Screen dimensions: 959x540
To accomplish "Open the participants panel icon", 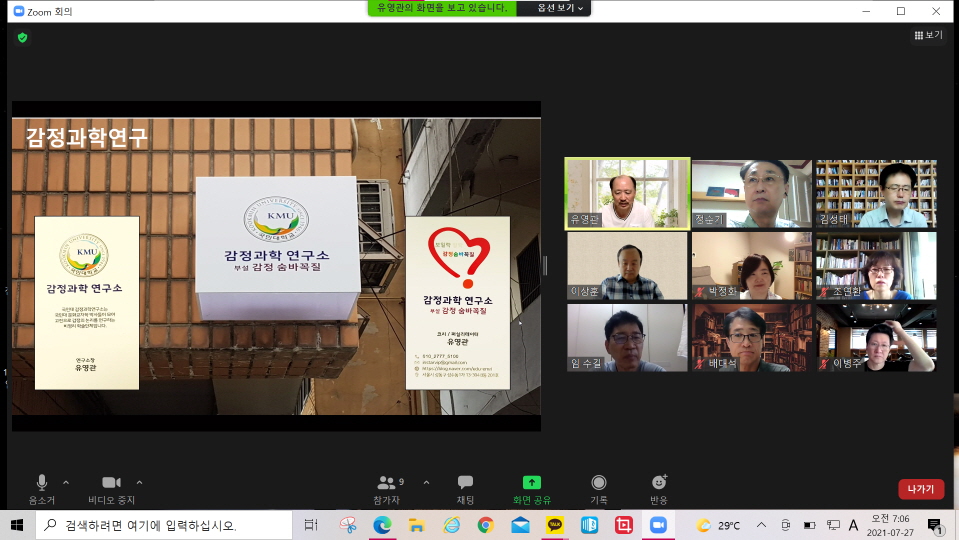I will 386,483.
